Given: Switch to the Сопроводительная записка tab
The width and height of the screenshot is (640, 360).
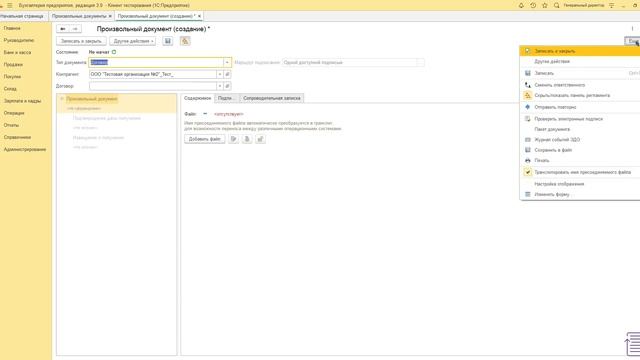Looking at the screenshot, I should pos(272,98).
